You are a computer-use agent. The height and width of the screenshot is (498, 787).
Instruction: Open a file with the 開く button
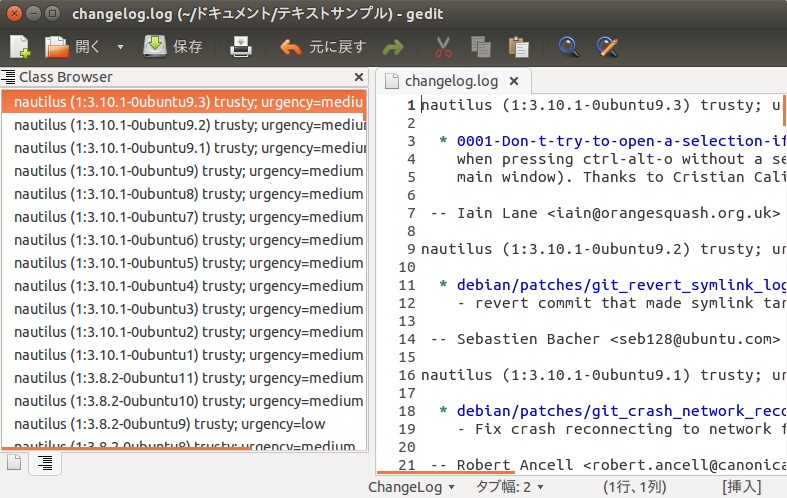pyautogui.click(x=72, y=47)
